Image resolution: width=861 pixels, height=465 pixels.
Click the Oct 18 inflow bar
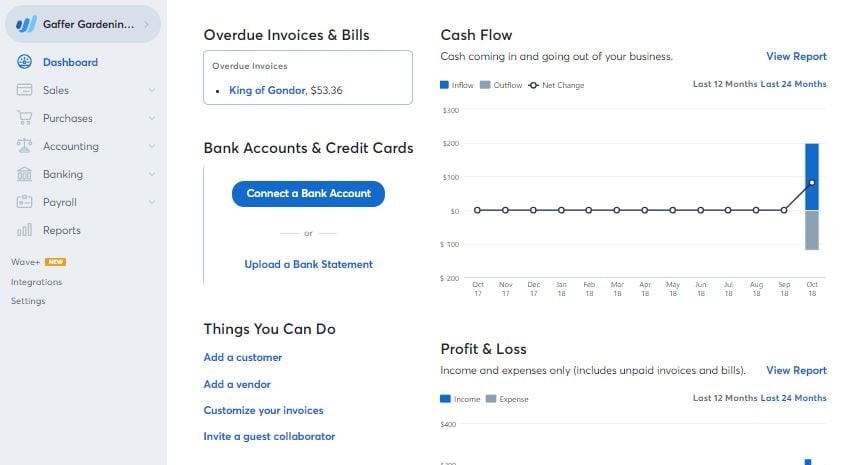tap(812, 177)
